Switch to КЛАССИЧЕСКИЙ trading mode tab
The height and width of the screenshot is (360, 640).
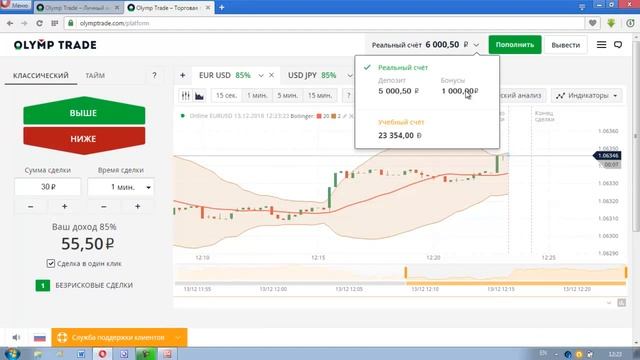tap(41, 76)
